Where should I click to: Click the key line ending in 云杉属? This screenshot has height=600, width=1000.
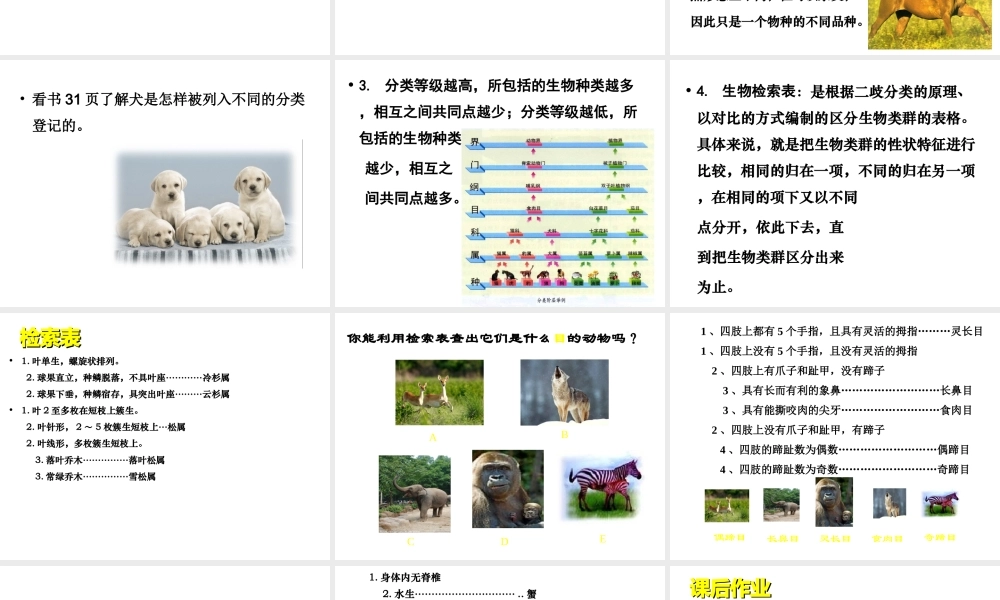[128, 394]
